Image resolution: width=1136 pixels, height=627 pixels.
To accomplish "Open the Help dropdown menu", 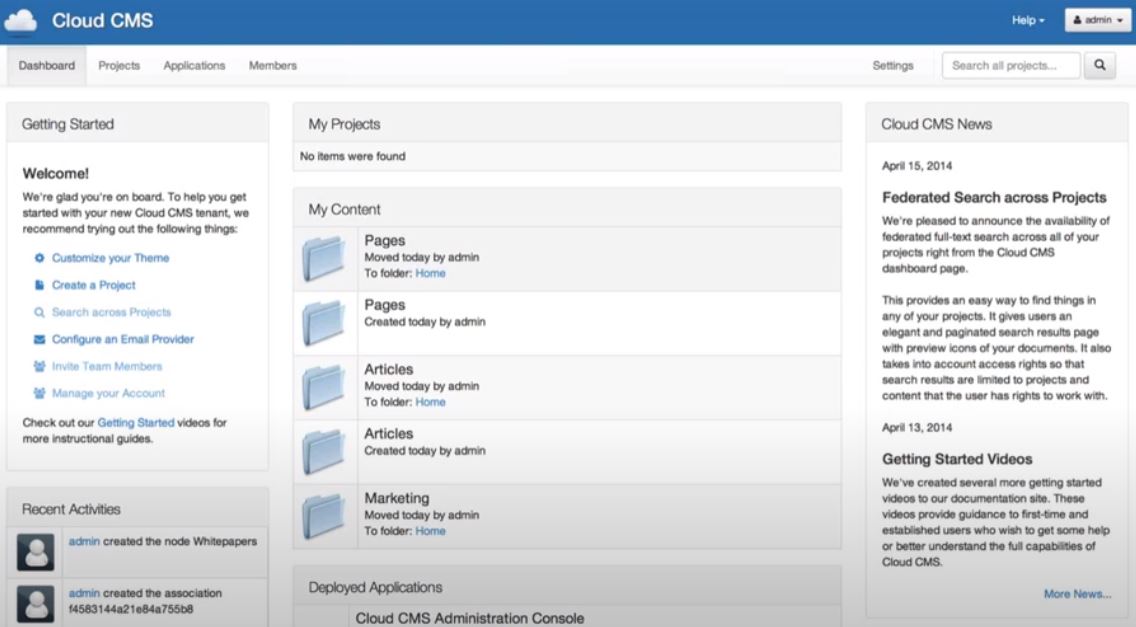I will click(1028, 20).
